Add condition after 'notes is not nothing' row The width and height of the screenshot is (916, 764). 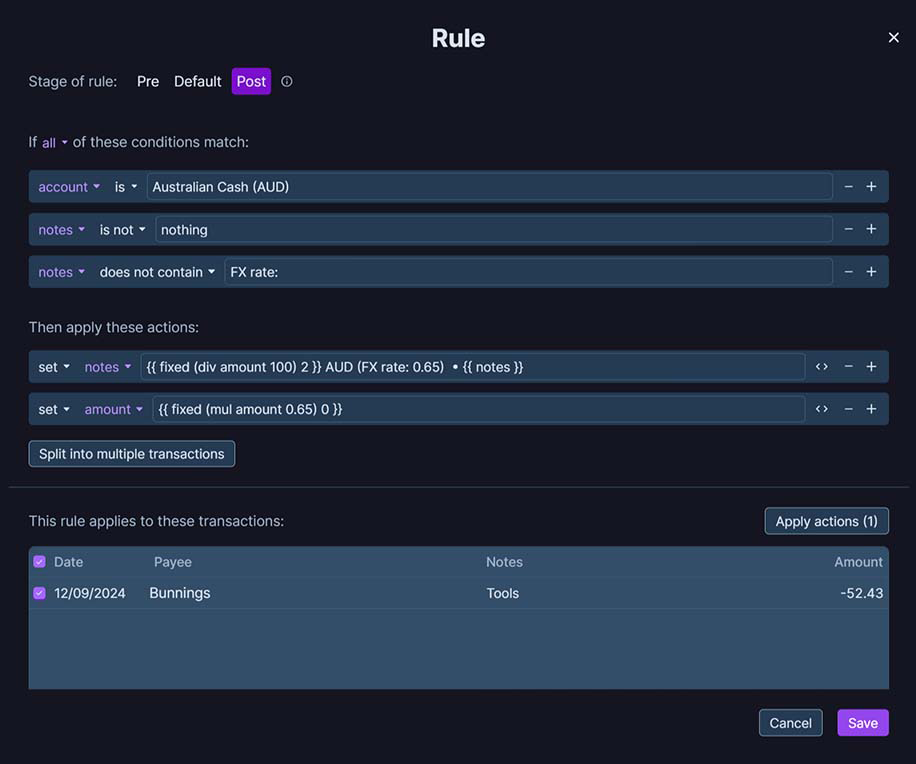click(871, 230)
